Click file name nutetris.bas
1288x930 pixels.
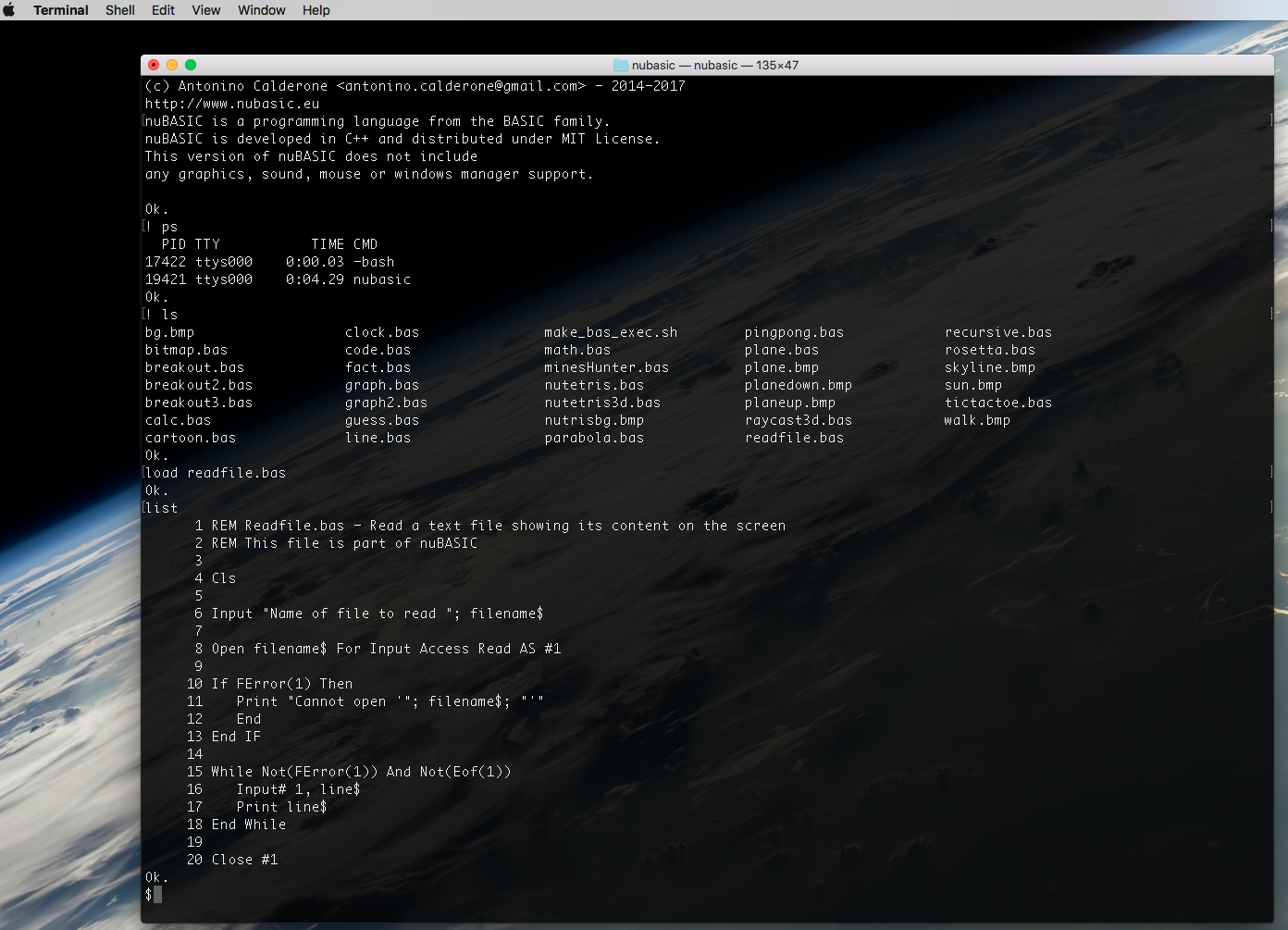click(595, 385)
